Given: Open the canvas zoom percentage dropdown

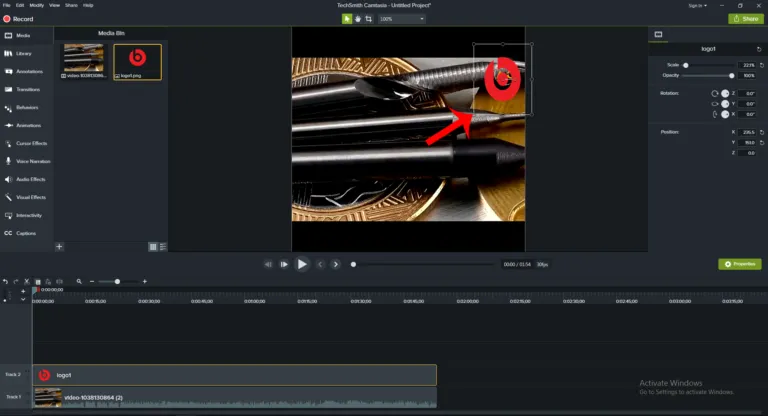Looking at the screenshot, I should click(401, 18).
